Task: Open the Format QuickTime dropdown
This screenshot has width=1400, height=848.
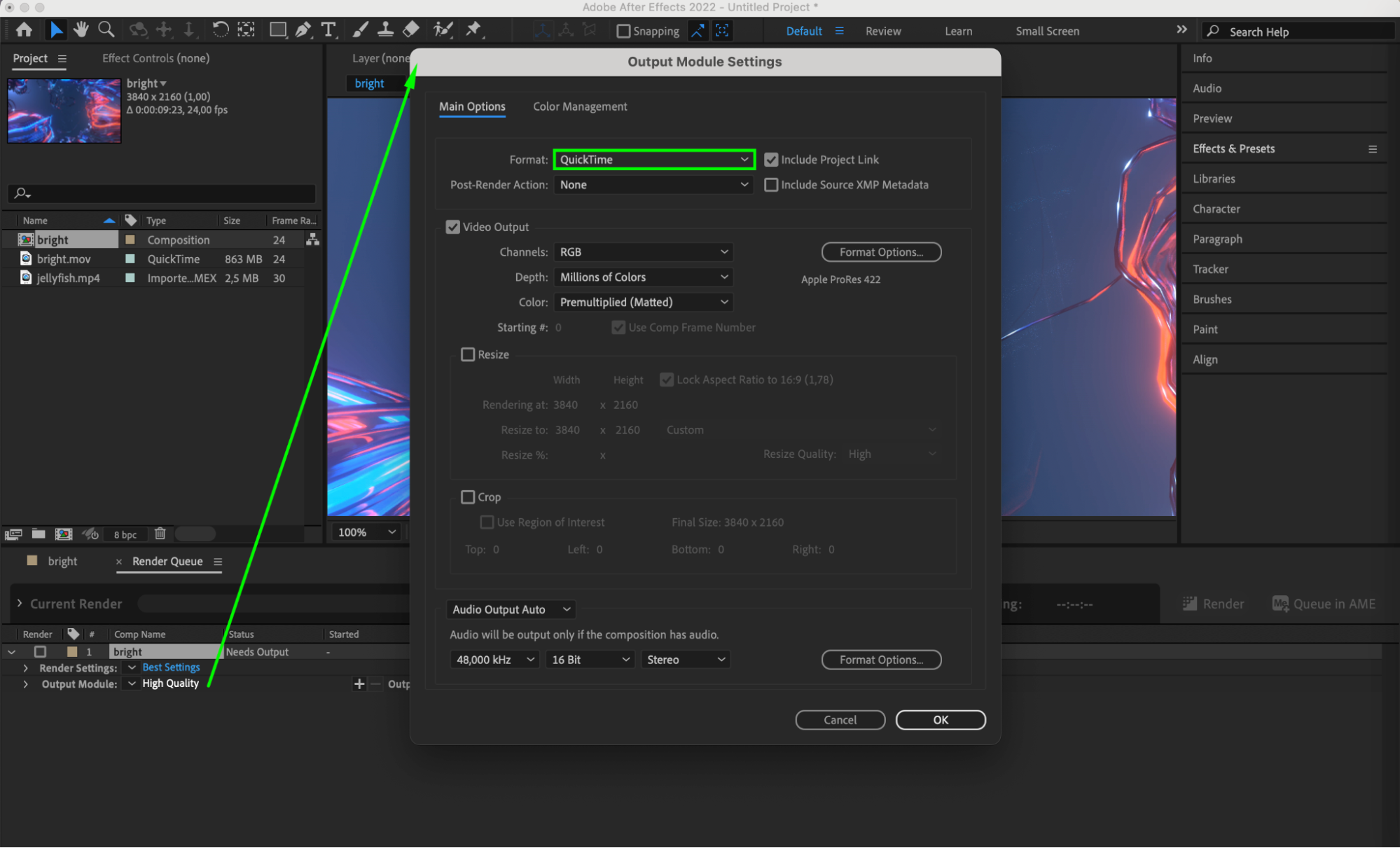Action: [653, 160]
